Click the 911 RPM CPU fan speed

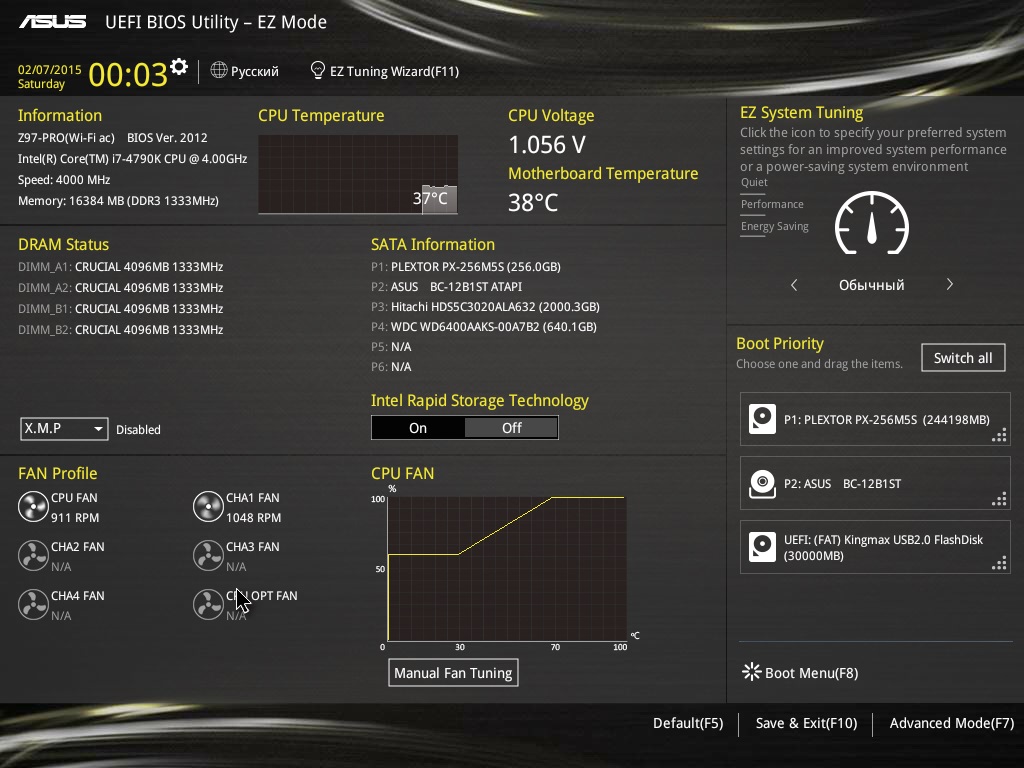coord(75,517)
